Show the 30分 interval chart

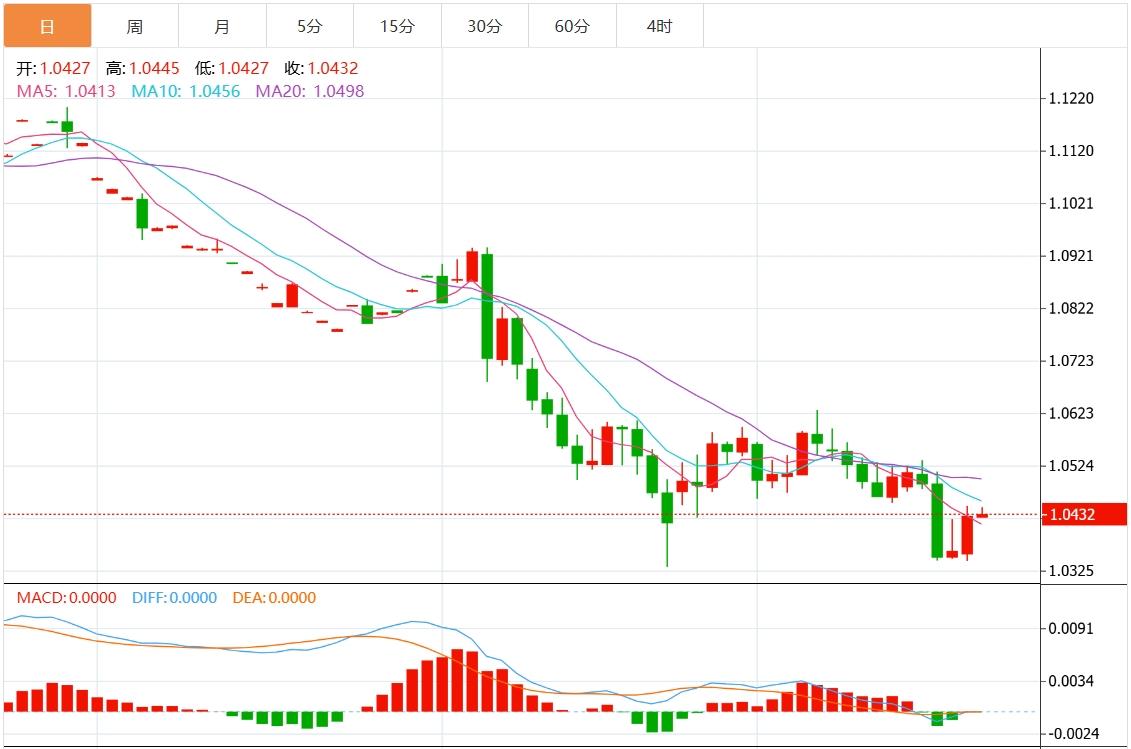click(x=484, y=26)
